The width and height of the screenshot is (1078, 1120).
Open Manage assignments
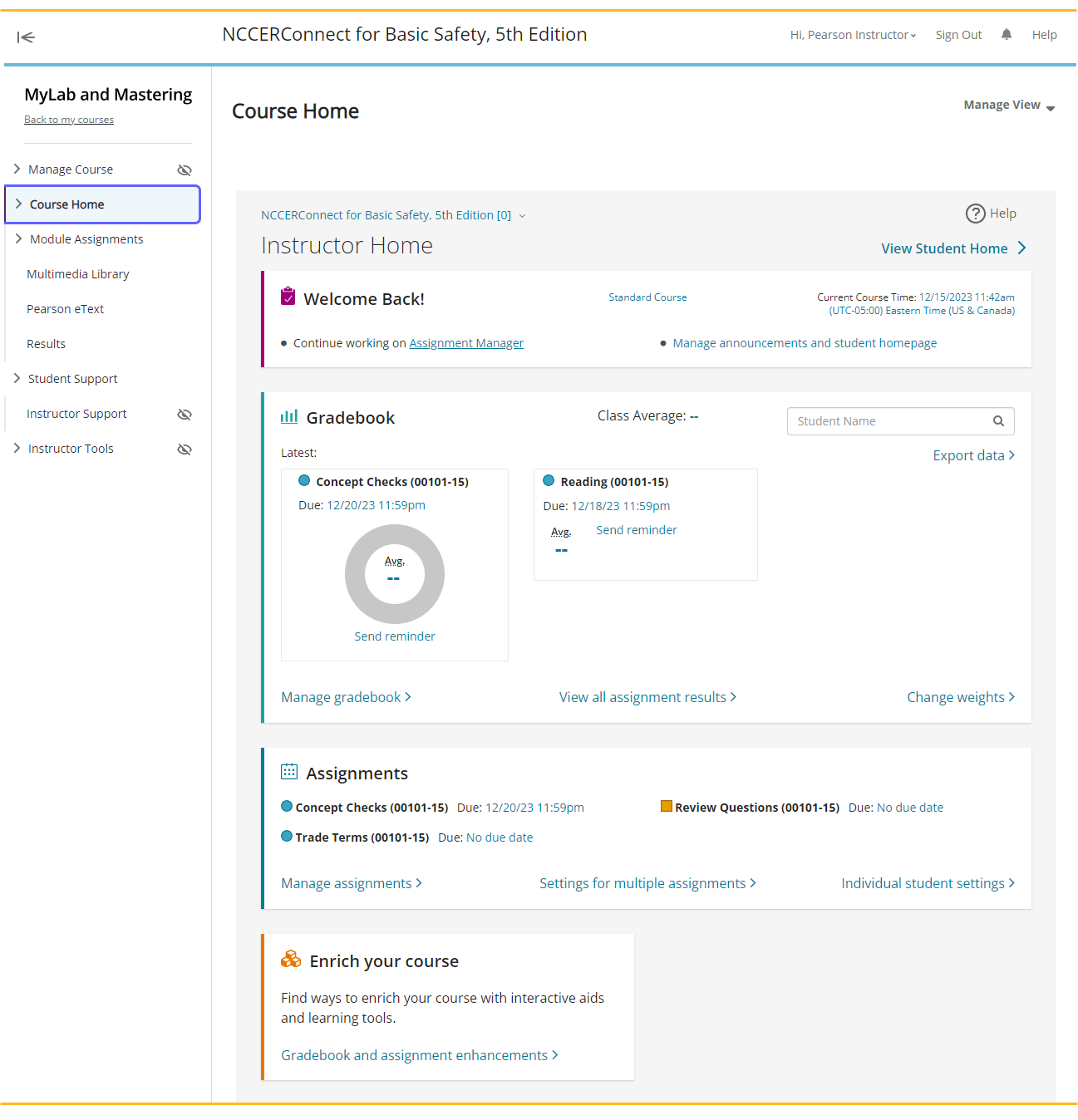click(352, 883)
